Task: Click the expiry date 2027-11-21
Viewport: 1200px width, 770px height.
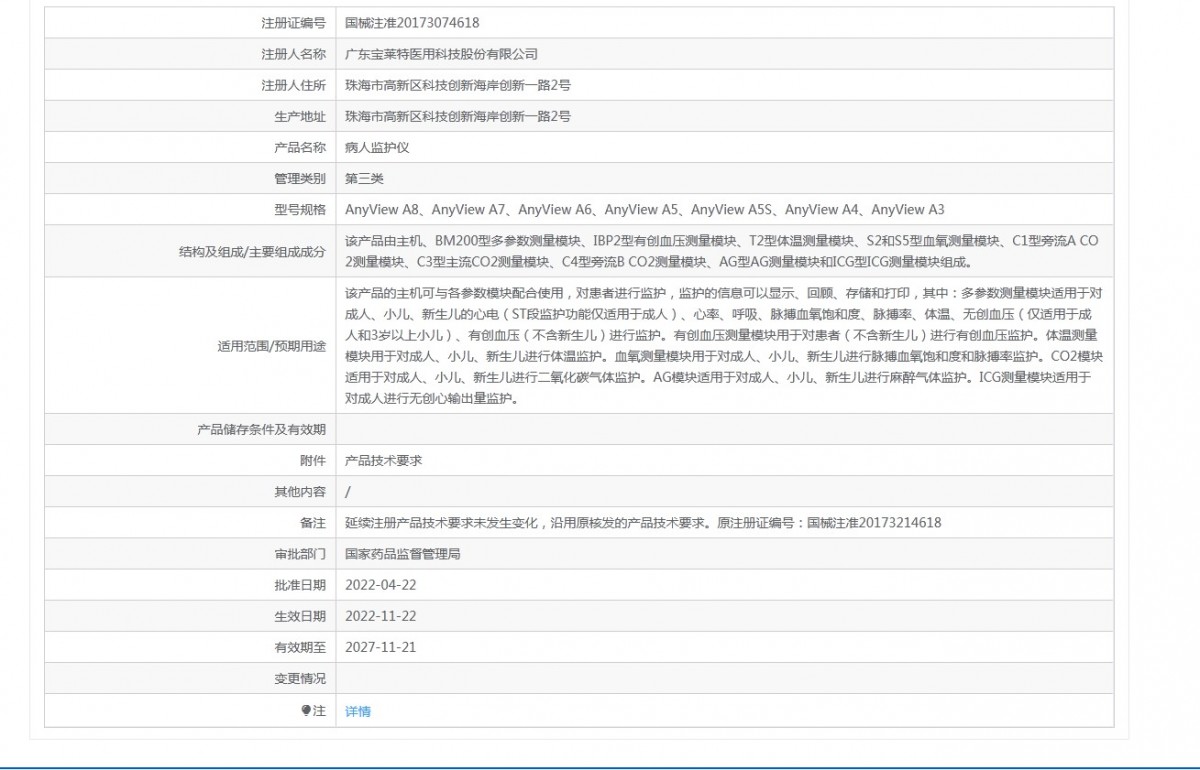Action: (x=380, y=647)
